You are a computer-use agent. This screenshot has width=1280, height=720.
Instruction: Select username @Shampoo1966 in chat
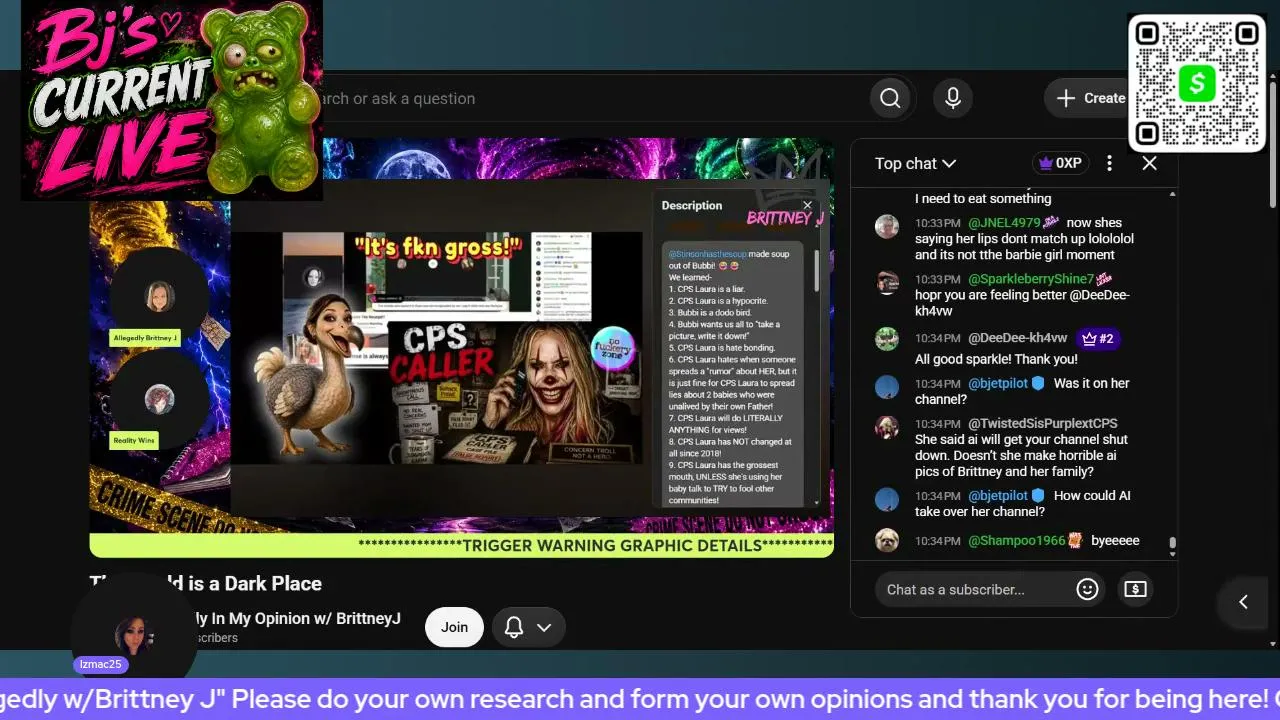pos(1017,540)
